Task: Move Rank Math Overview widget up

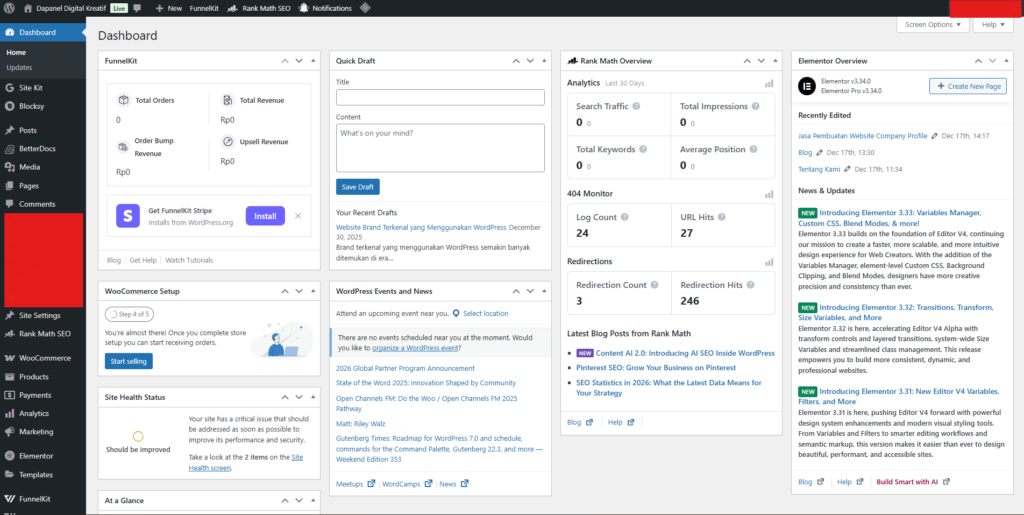Action: tap(747, 61)
